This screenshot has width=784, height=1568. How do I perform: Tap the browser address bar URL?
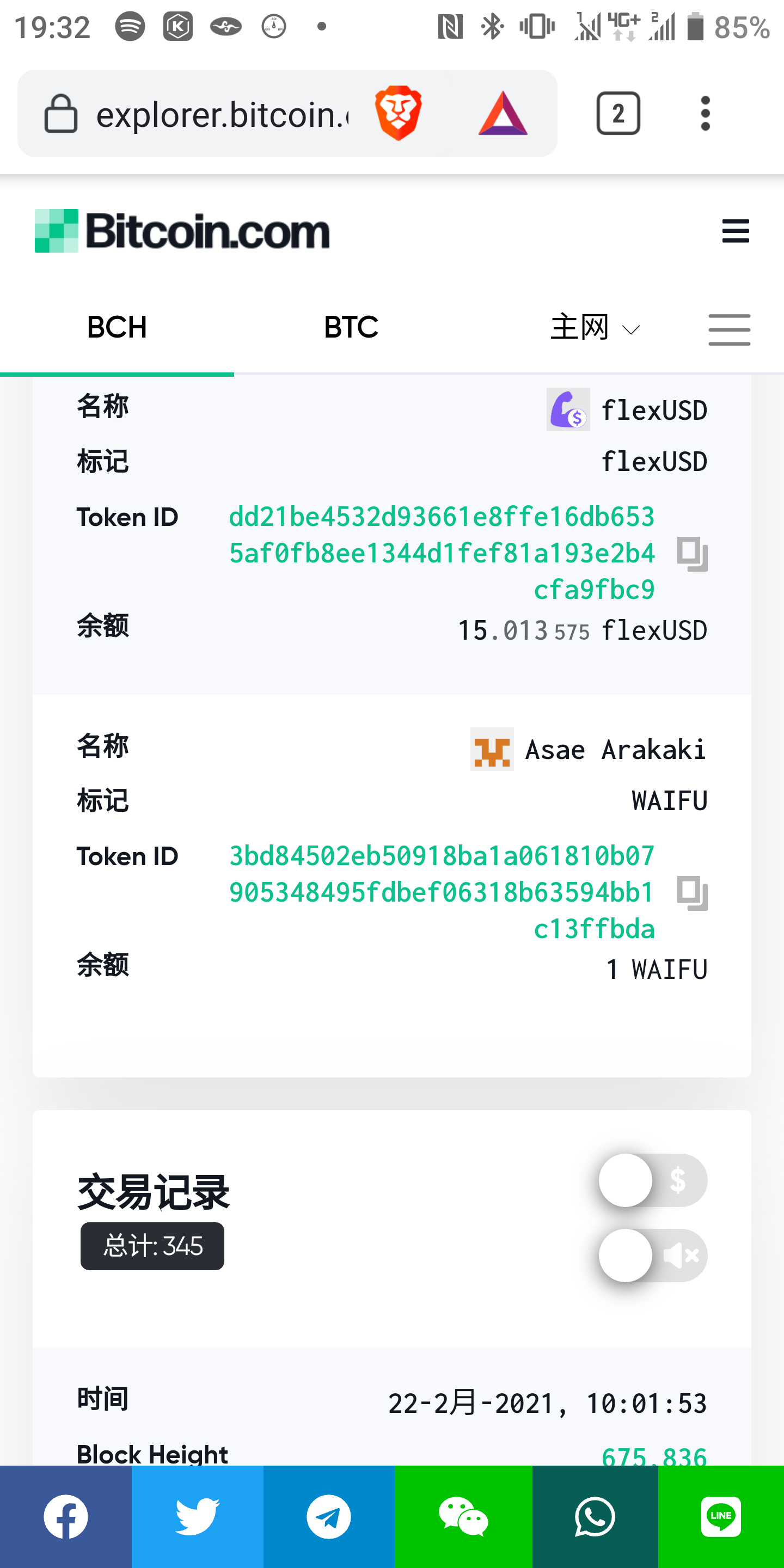click(x=223, y=114)
